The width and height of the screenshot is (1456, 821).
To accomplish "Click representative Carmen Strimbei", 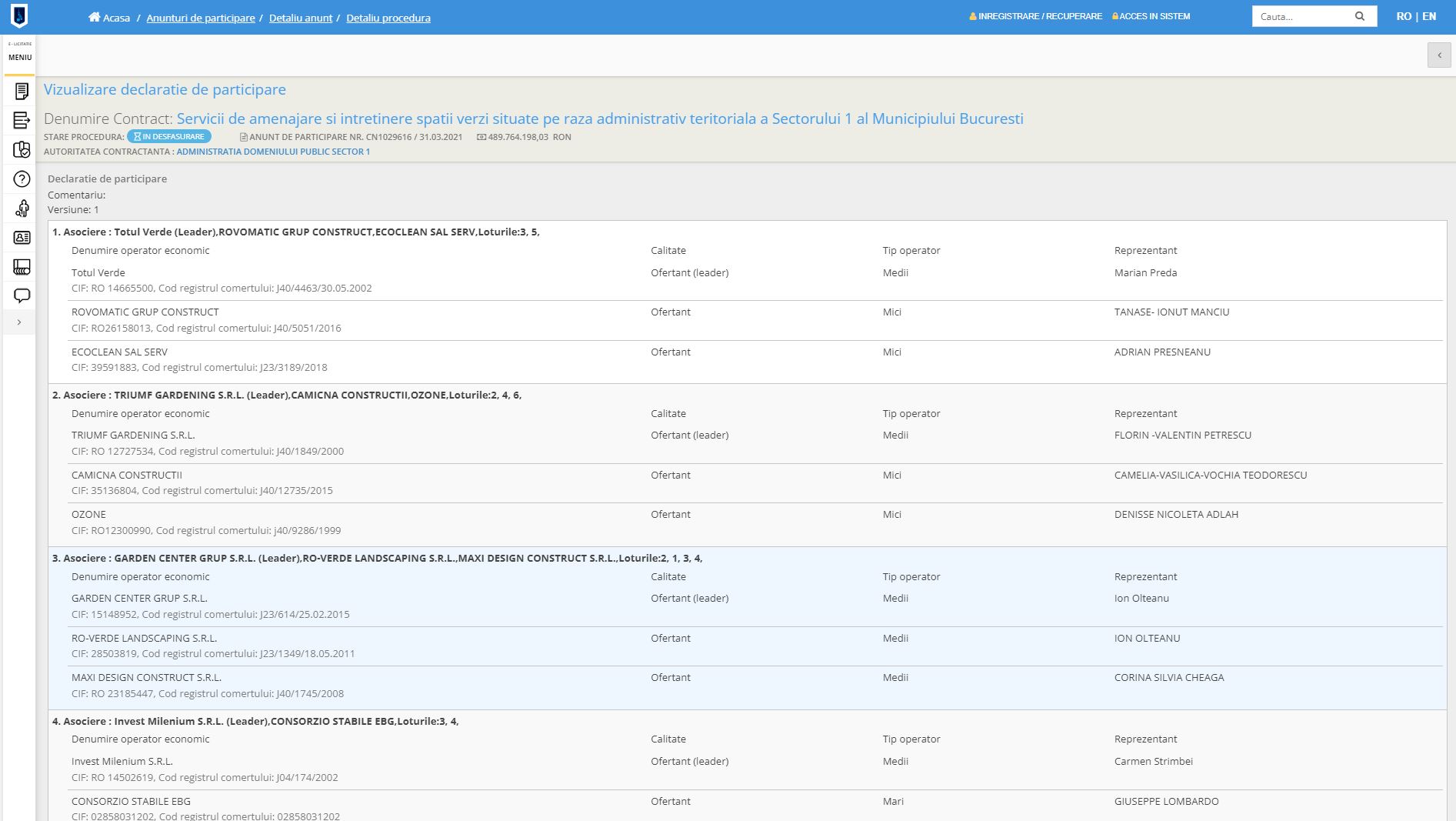I will [x=1154, y=761].
